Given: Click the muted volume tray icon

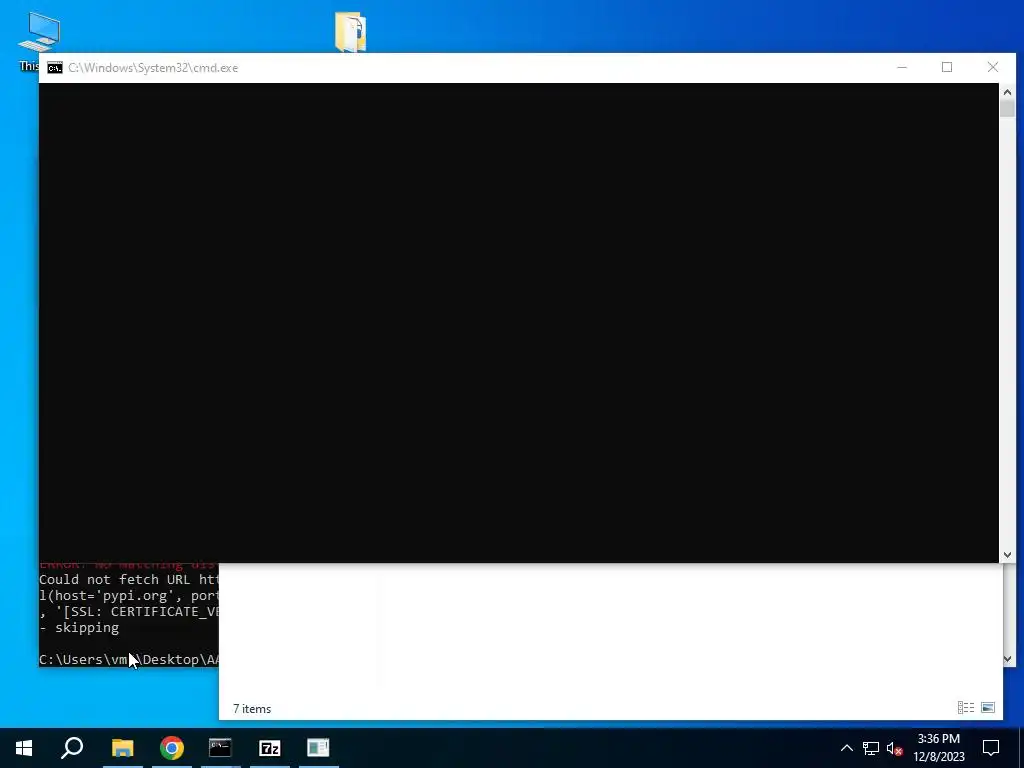Looking at the screenshot, I should pyautogui.click(x=895, y=748).
